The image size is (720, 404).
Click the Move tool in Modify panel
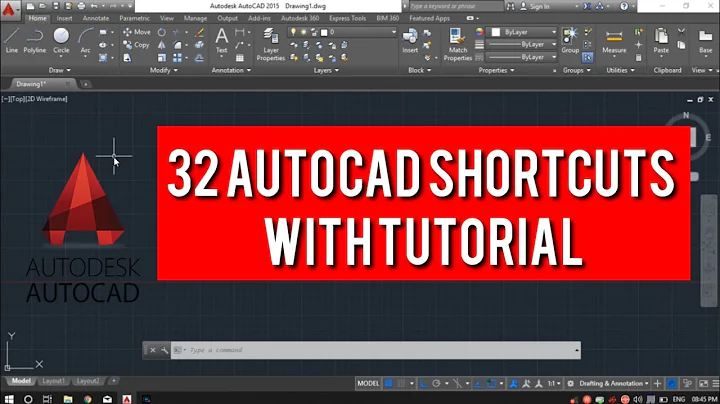pyautogui.click(x=136, y=32)
